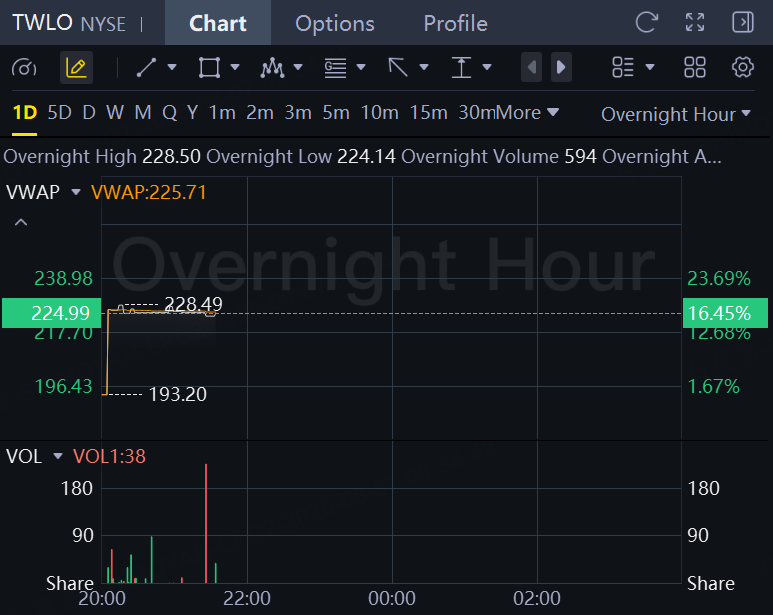The width and height of the screenshot is (773, 615).
Task: Select the 1m interval
Action: [222, 113]
